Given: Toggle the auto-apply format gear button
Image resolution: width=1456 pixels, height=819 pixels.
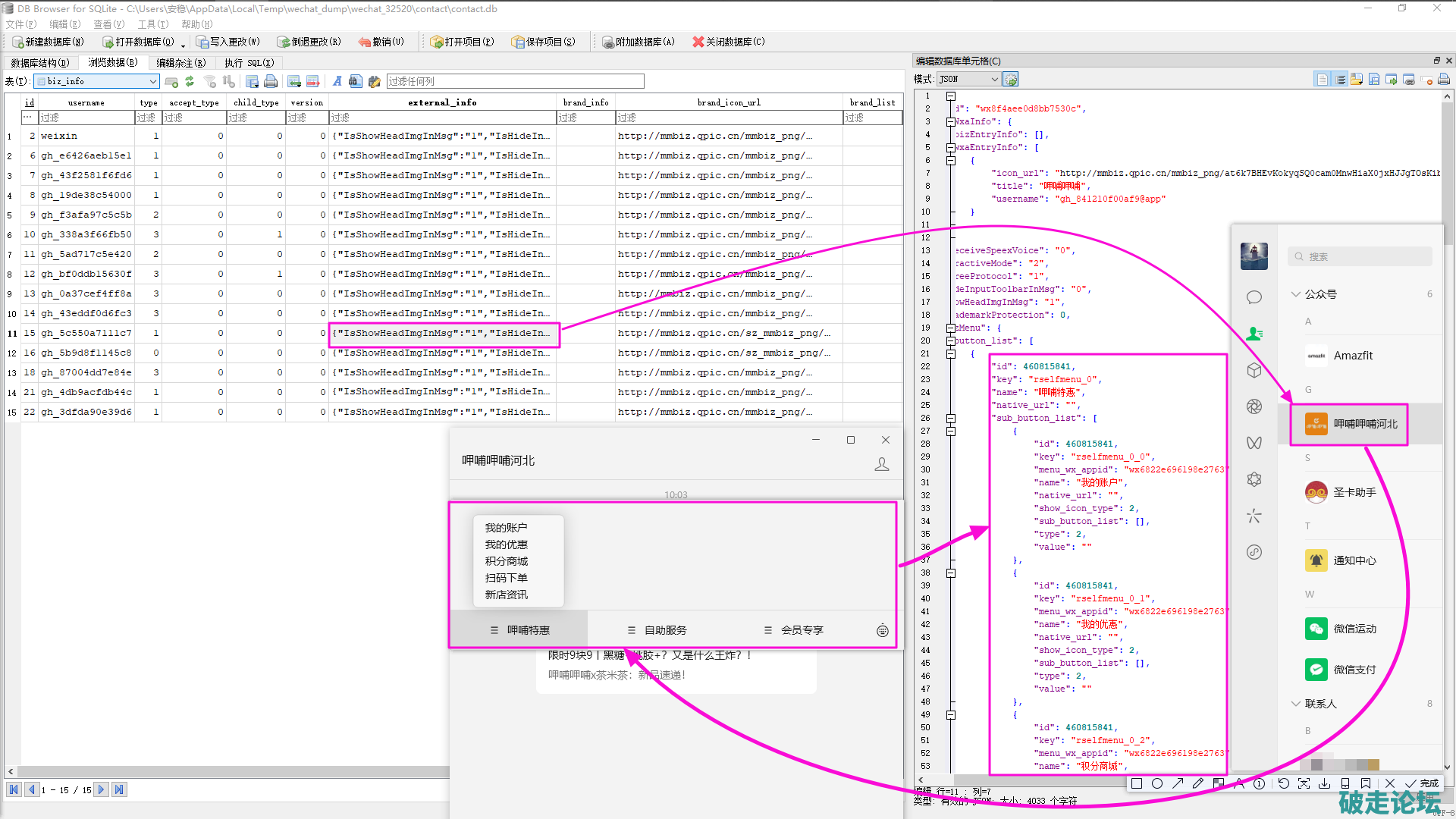Looking at the screenshot, I should [1010, 79].
